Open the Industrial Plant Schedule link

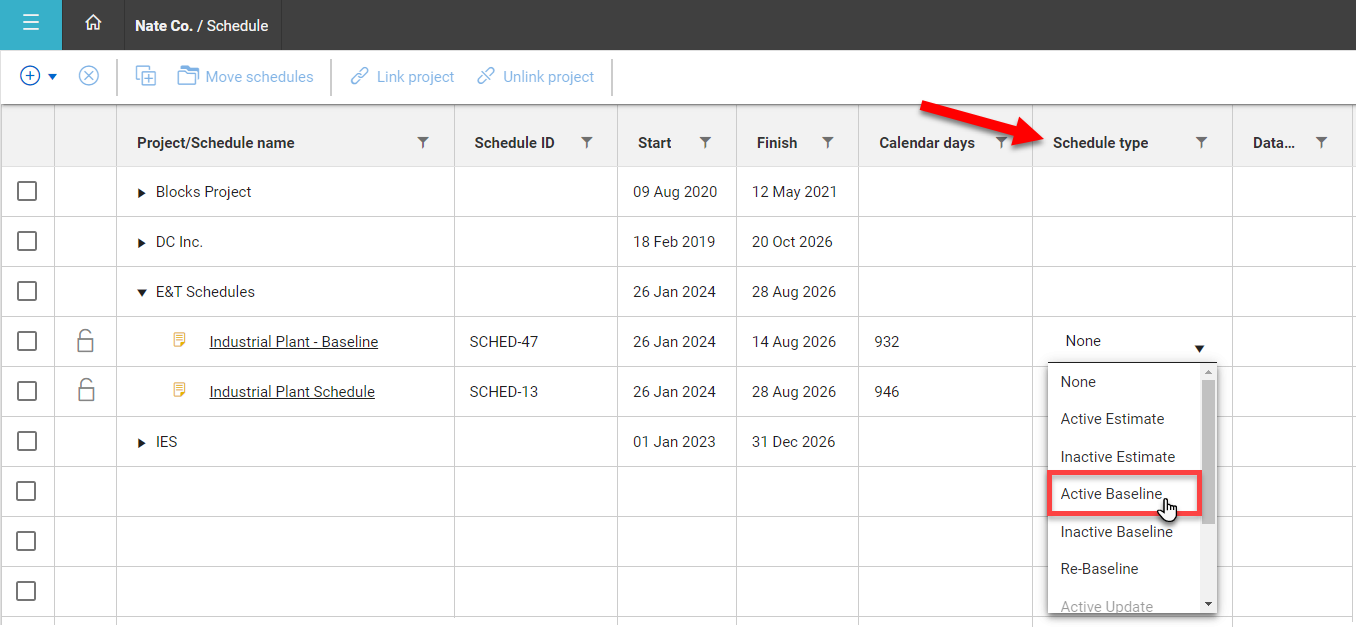291,391
